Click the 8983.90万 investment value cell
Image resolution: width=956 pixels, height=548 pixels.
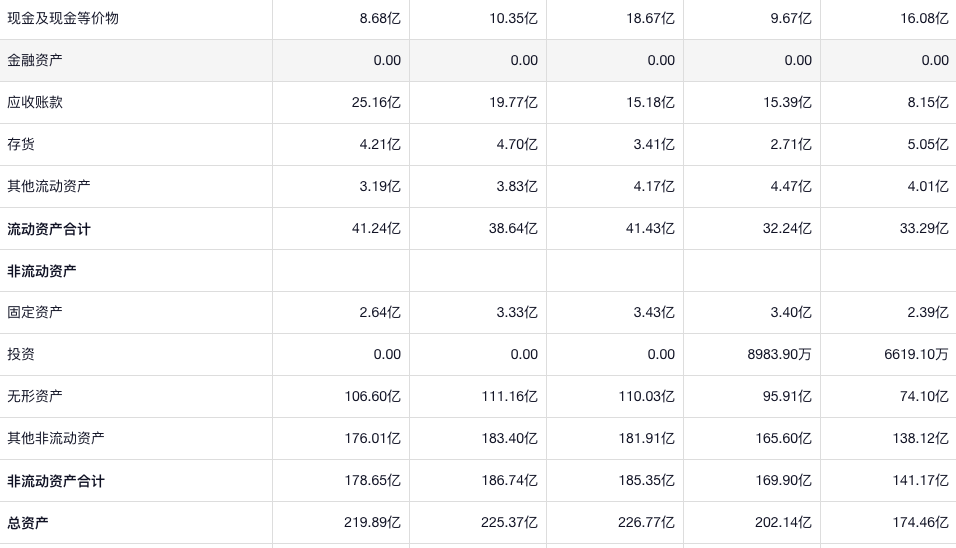(779, 354)
